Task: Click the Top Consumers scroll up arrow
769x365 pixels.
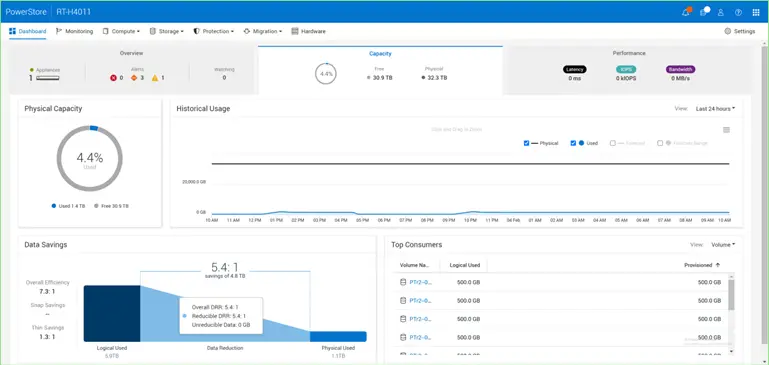Action: [x=731, y=276]
